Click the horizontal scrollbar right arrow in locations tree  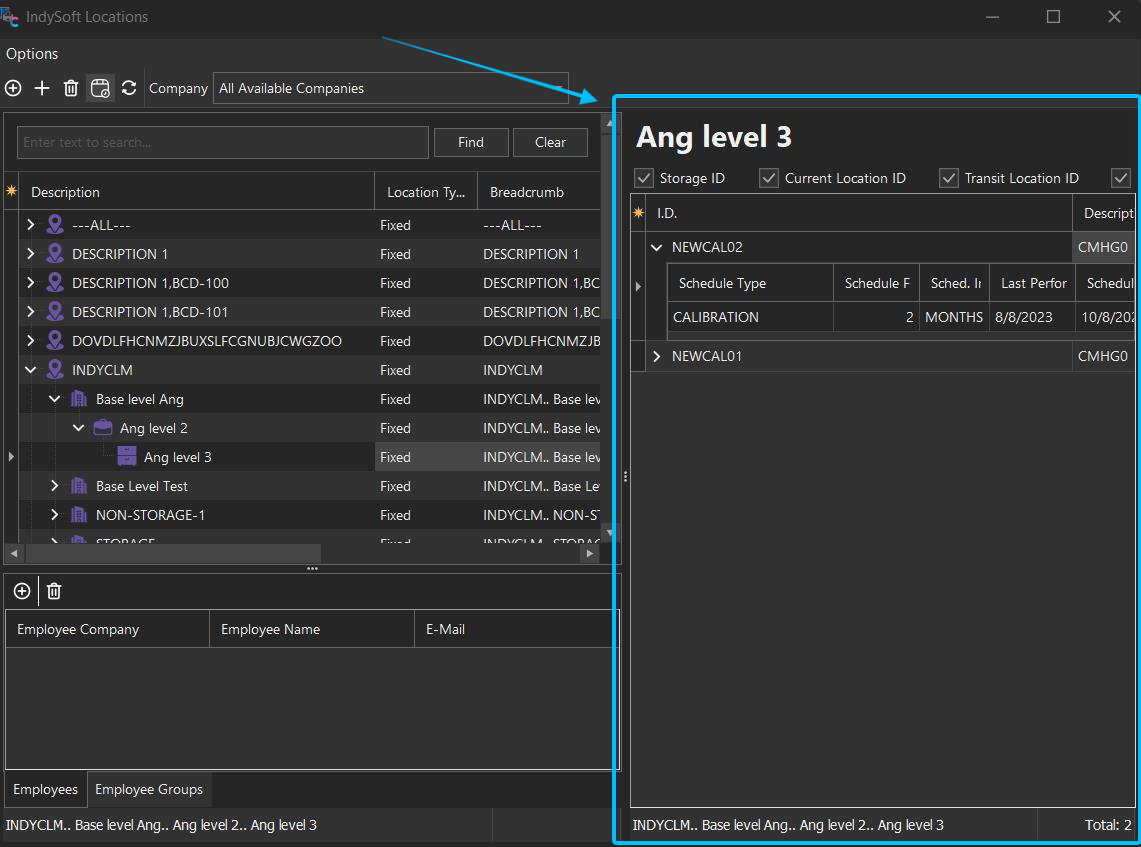(590, 553)
